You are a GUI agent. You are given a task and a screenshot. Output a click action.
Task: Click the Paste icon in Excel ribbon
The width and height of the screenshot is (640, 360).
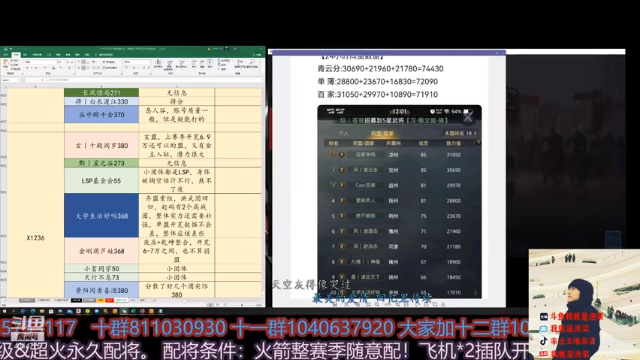coord(6,62)
